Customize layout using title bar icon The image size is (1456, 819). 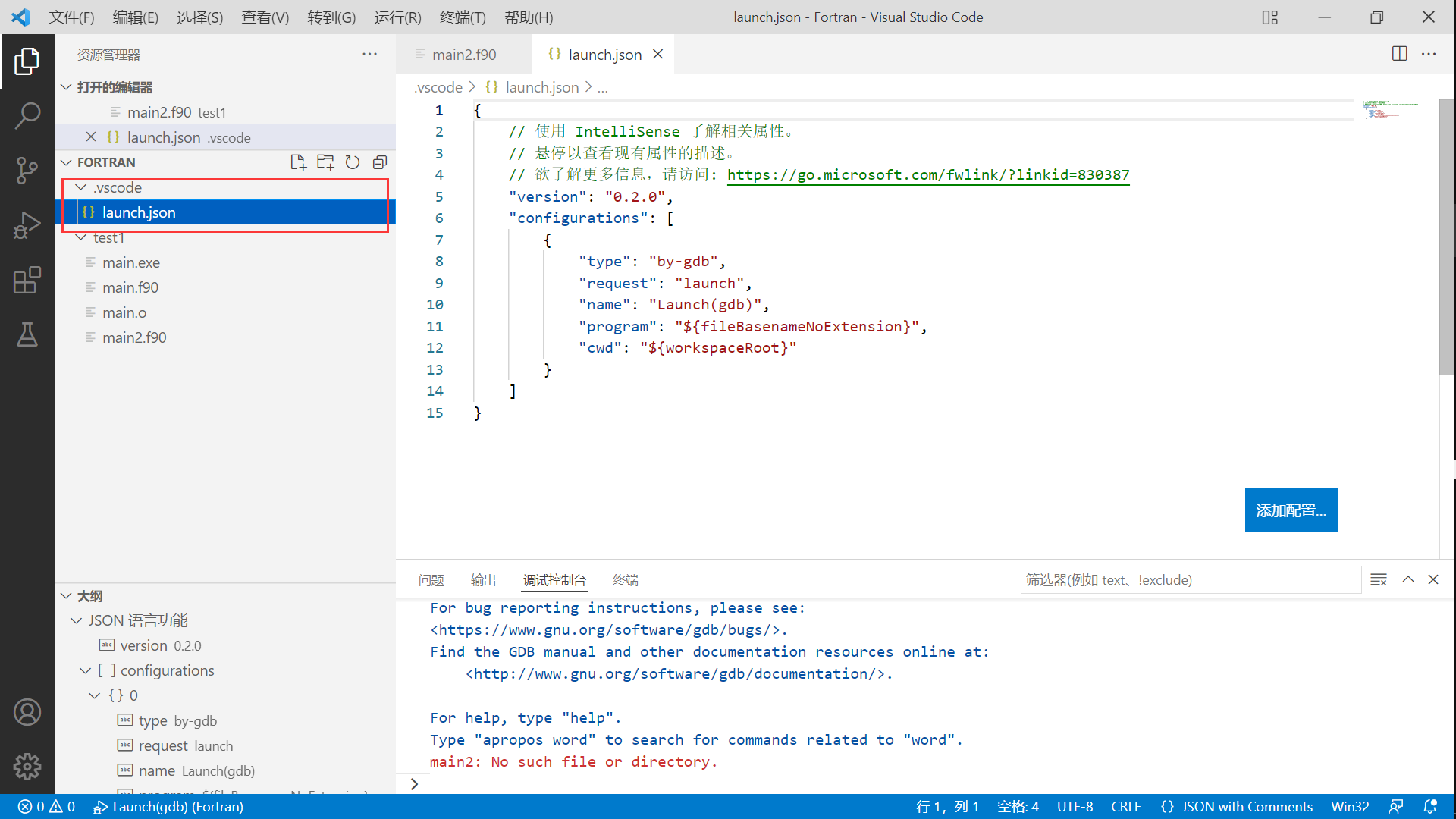click(1269, 17)
